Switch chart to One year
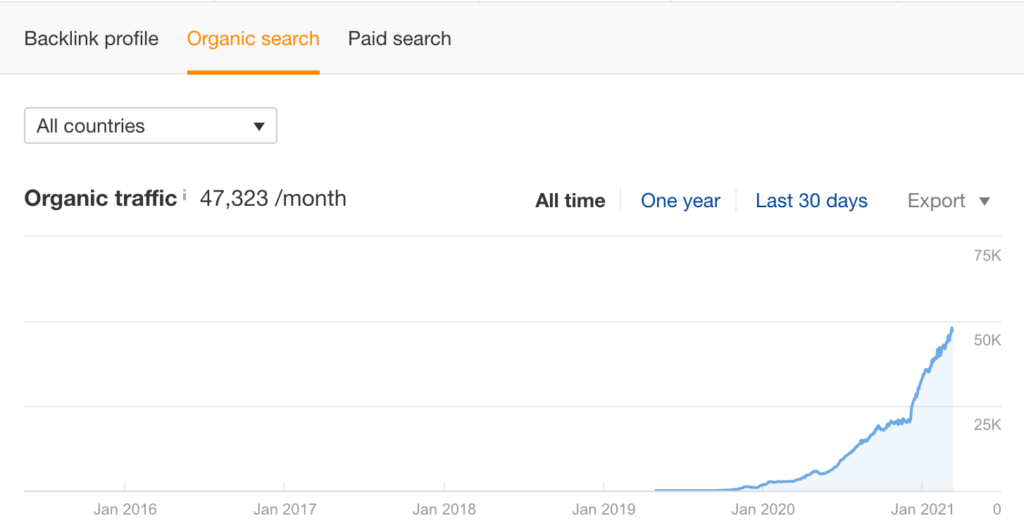1024x523 pixels. [680, 201]
